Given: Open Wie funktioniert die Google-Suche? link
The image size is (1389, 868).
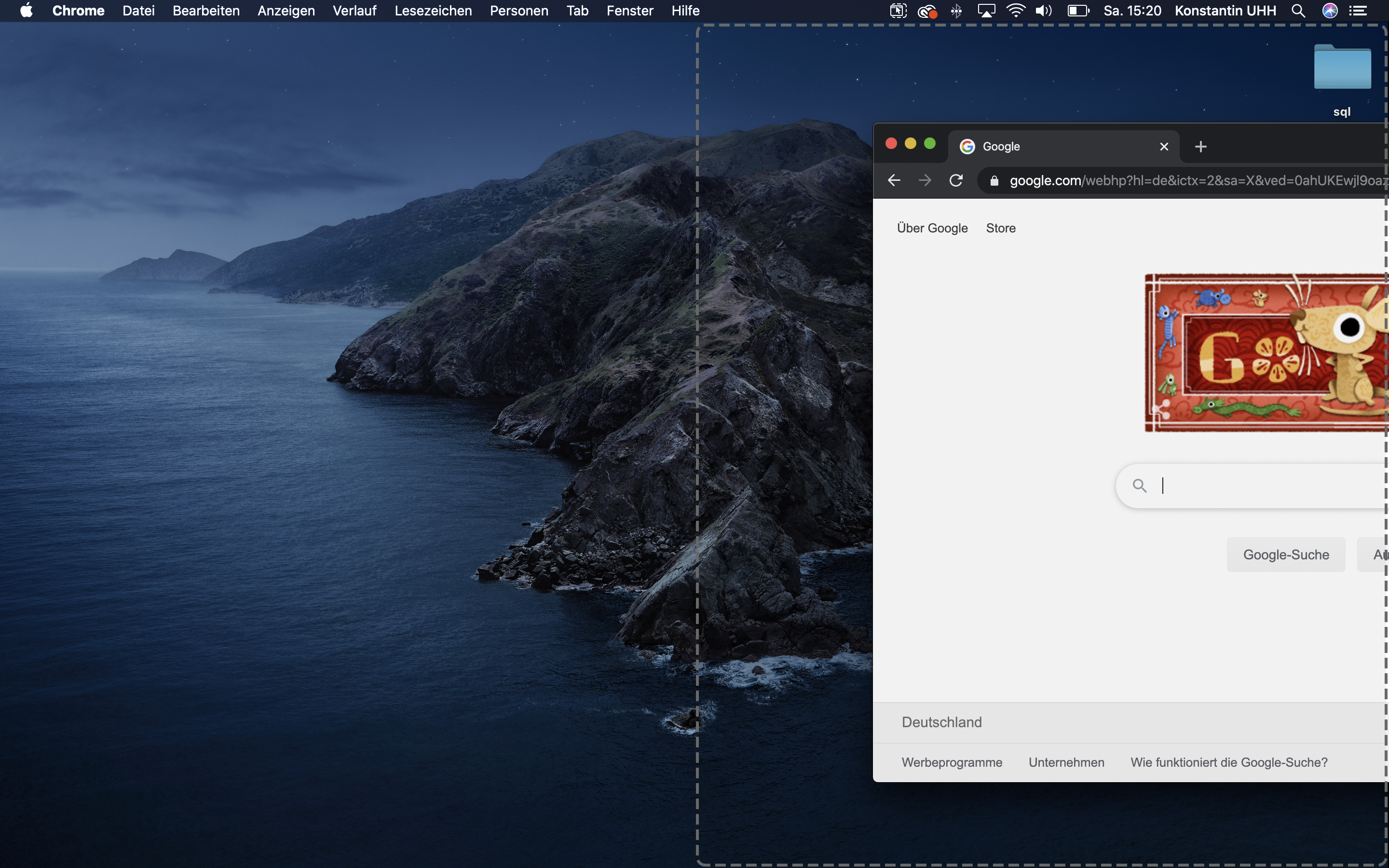Looking at the screenshot, I should [x=1229, y=762].
